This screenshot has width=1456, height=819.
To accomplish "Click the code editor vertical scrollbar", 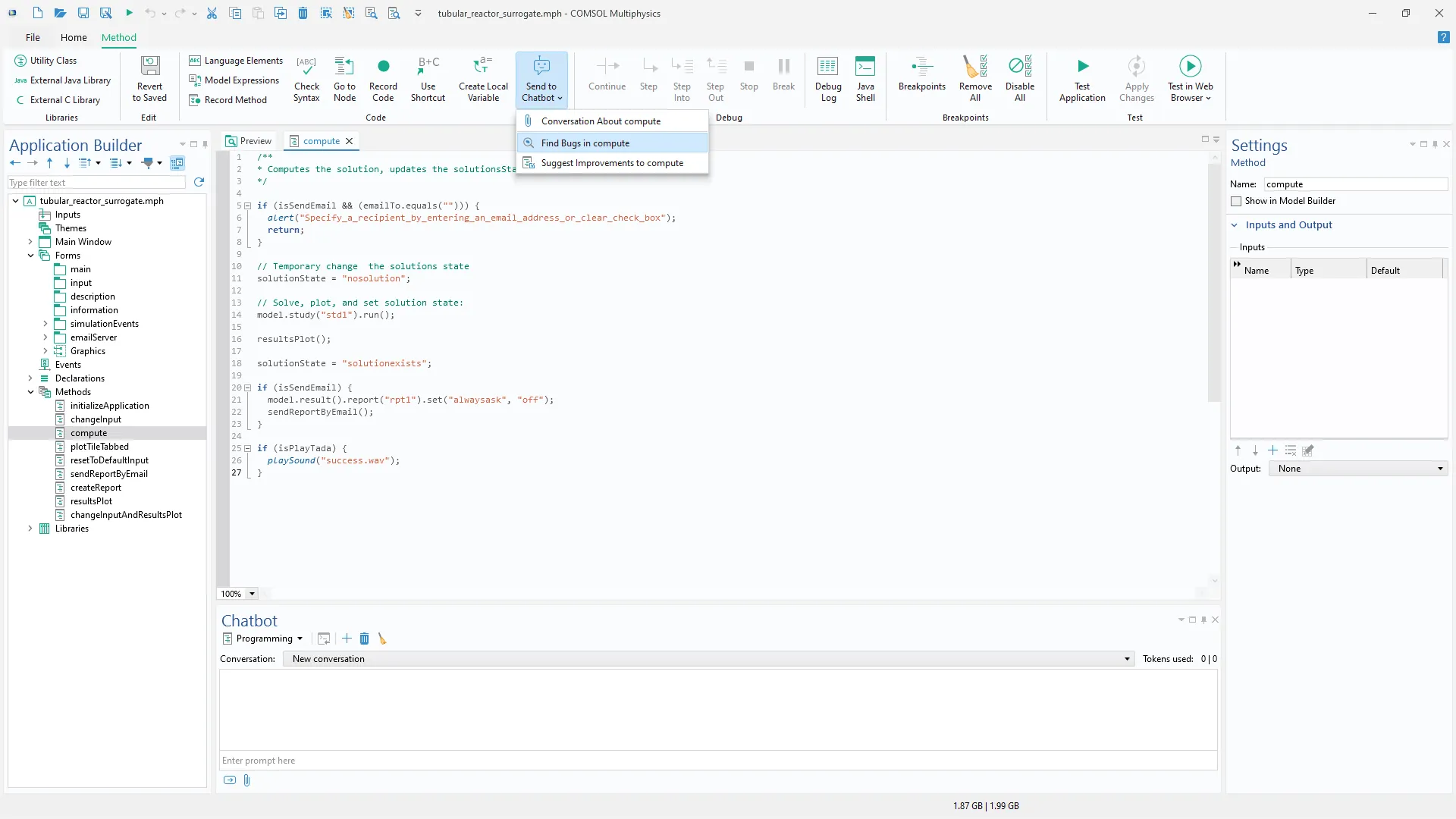I will coord(1214,281).
